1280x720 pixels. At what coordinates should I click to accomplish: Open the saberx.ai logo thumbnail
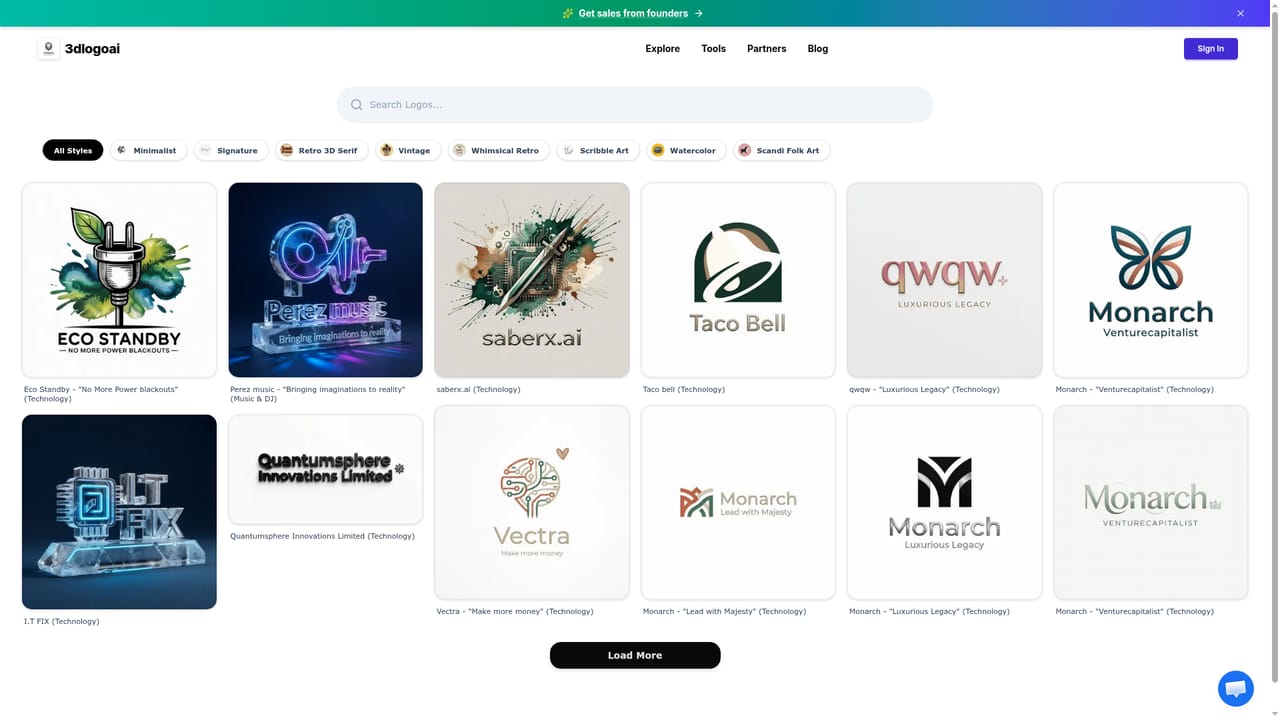point(532,280)
